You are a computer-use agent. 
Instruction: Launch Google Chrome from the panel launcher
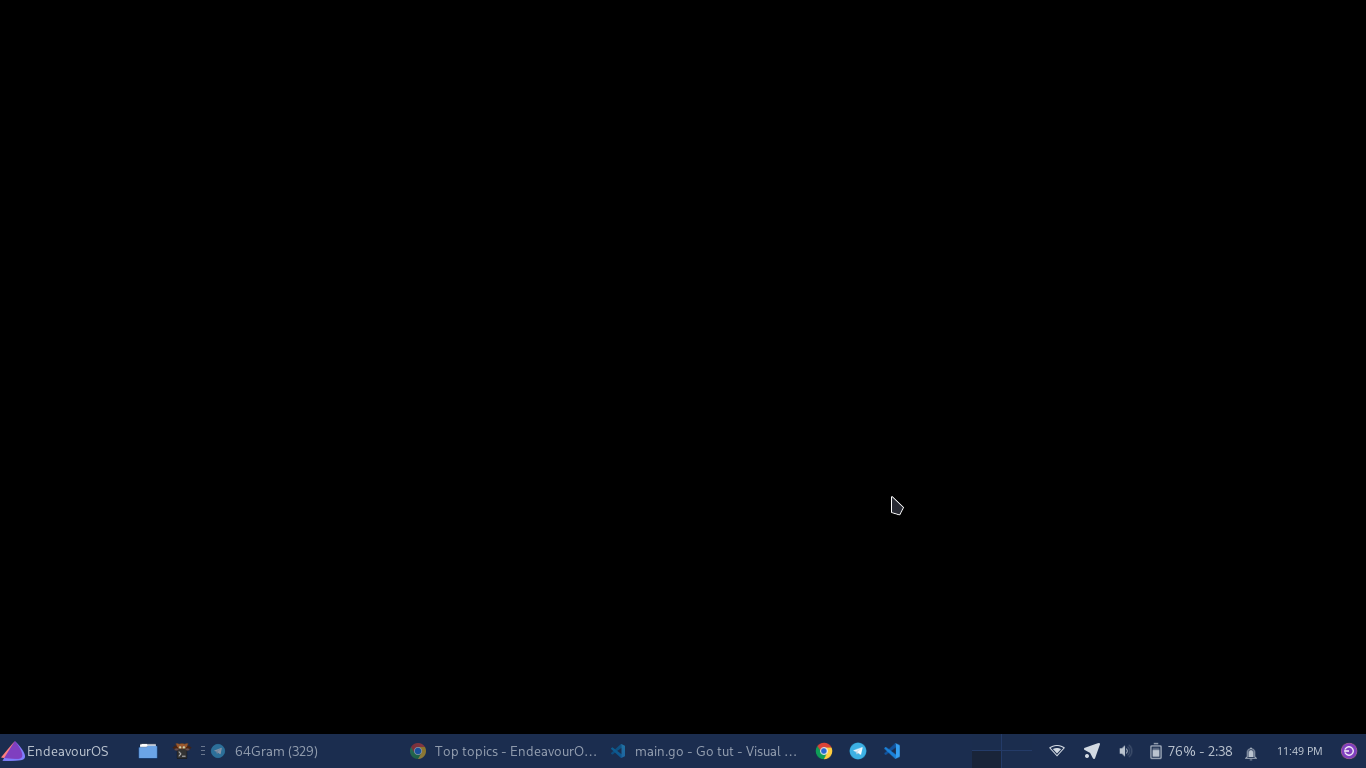click(824, 751)
